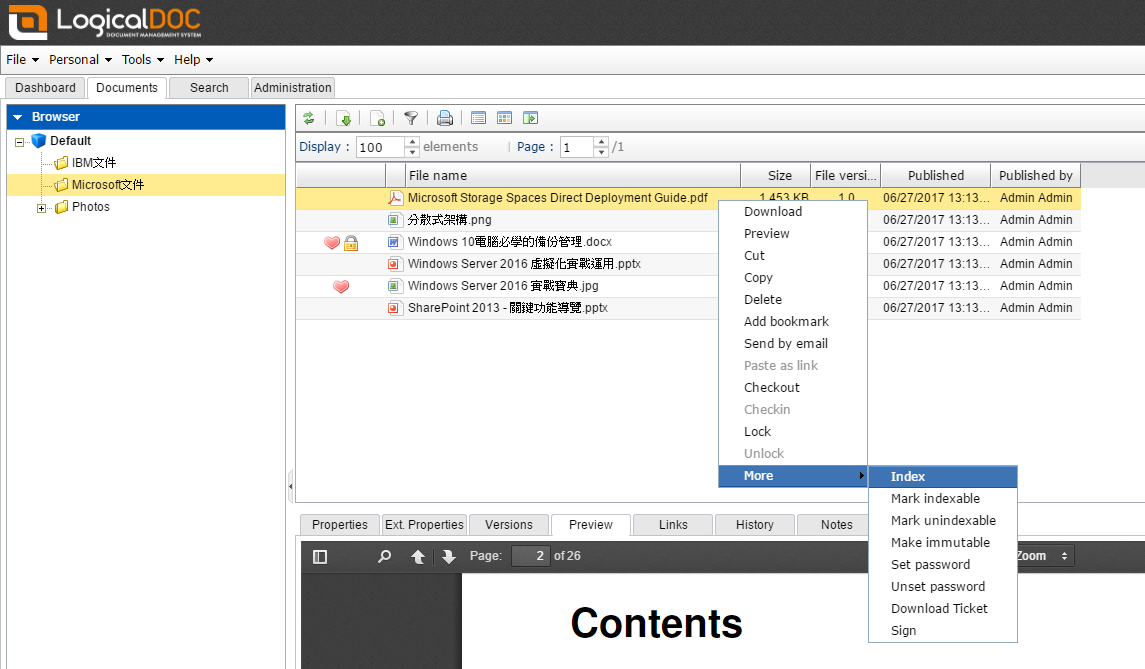Open the Personal menu
Viewport: 1145px width, 669px height.
coord(80,60)
